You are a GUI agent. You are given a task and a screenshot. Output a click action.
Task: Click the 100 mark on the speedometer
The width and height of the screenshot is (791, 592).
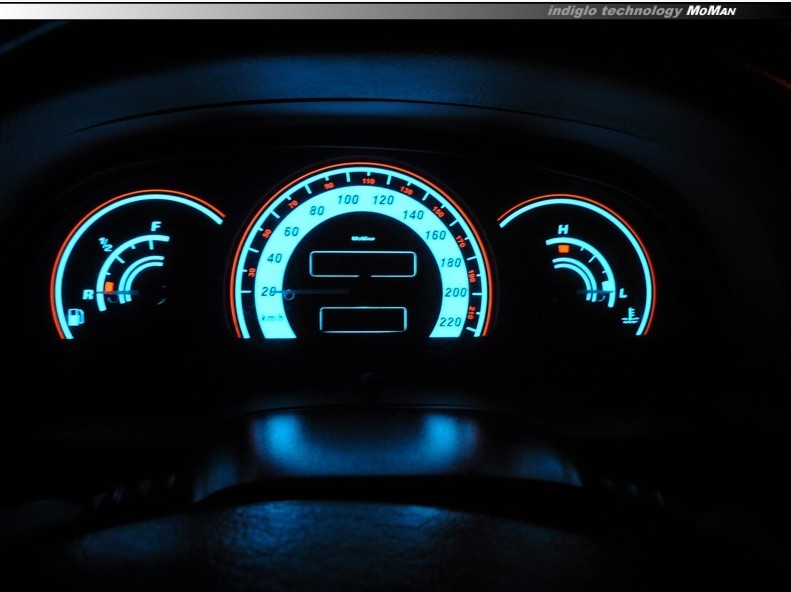pyautogui.click(x=348, y=200)
